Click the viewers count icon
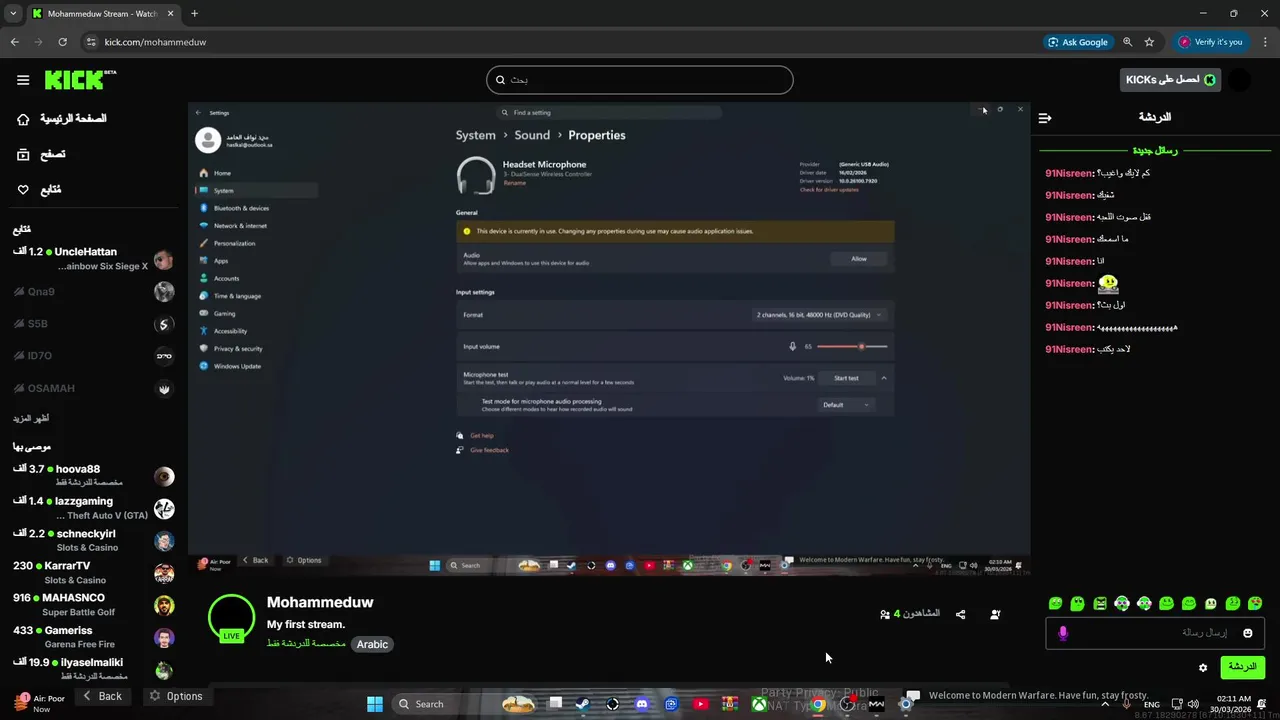This screenshot has width=1280, height=720. click(x=885, y=614)
